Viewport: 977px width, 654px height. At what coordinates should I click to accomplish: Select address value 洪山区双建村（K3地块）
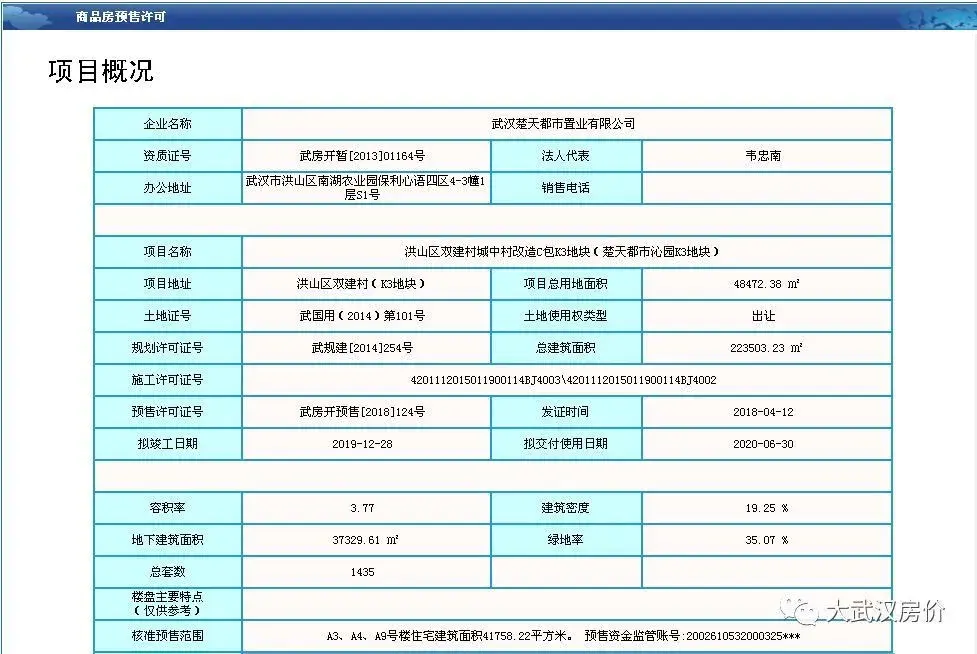361,283
